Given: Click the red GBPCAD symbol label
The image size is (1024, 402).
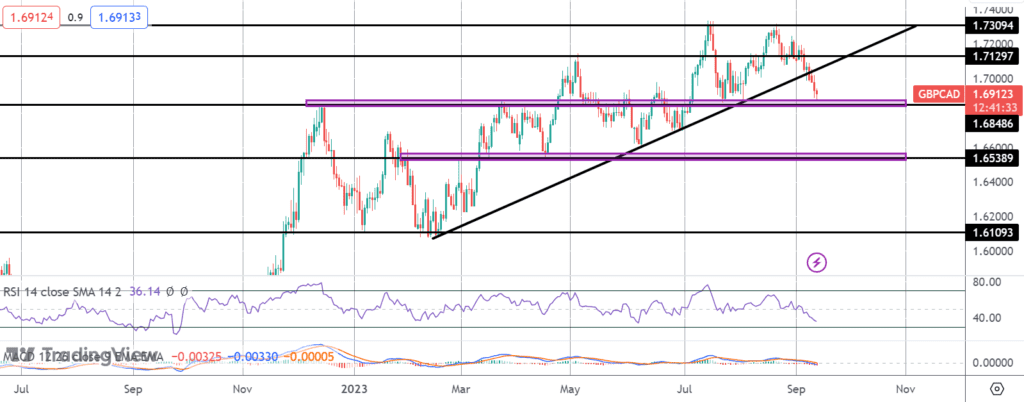Looking at the screenshot, I should click(939, 95).
